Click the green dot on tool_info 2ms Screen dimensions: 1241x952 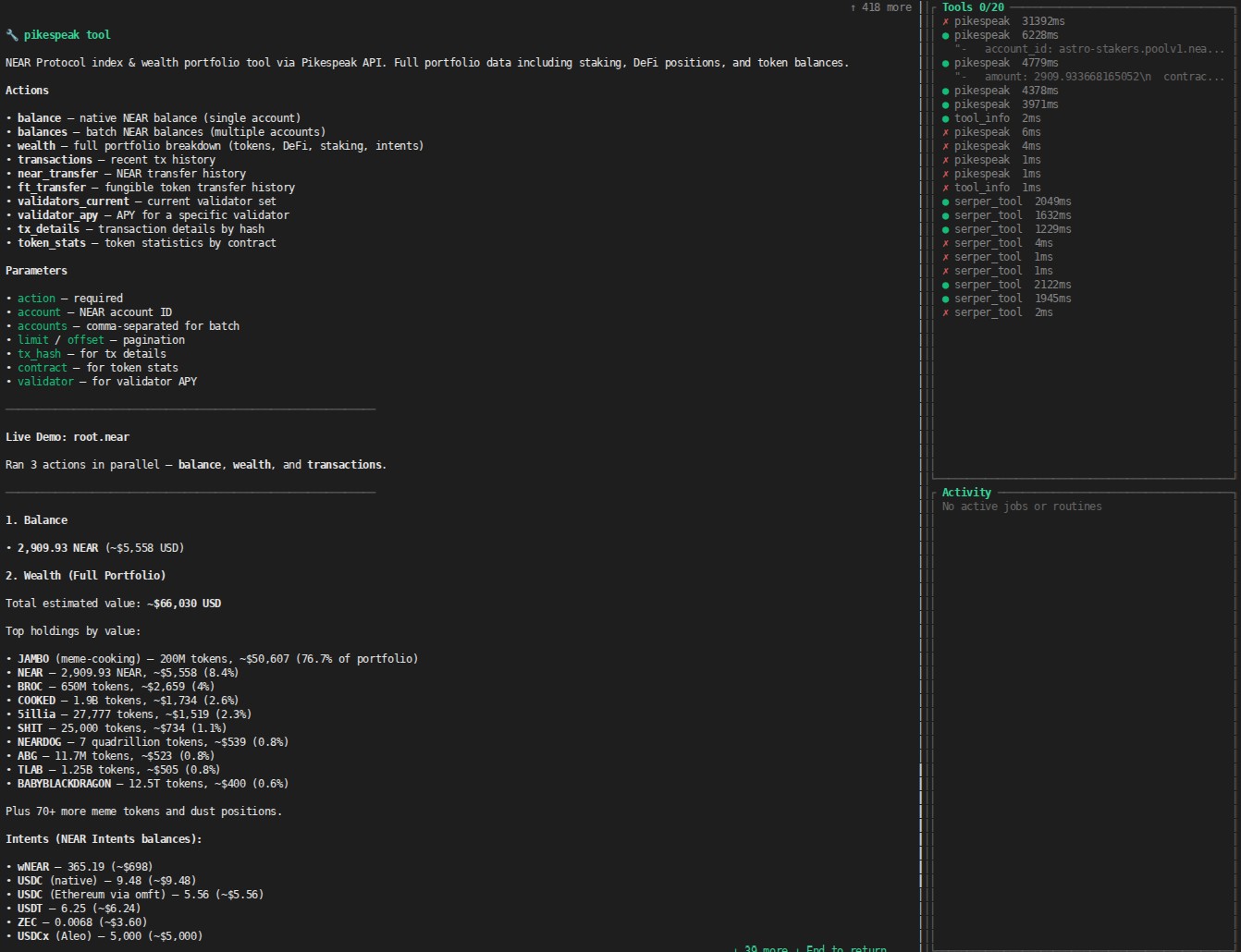pyautogui.click(x=945, y=118)
